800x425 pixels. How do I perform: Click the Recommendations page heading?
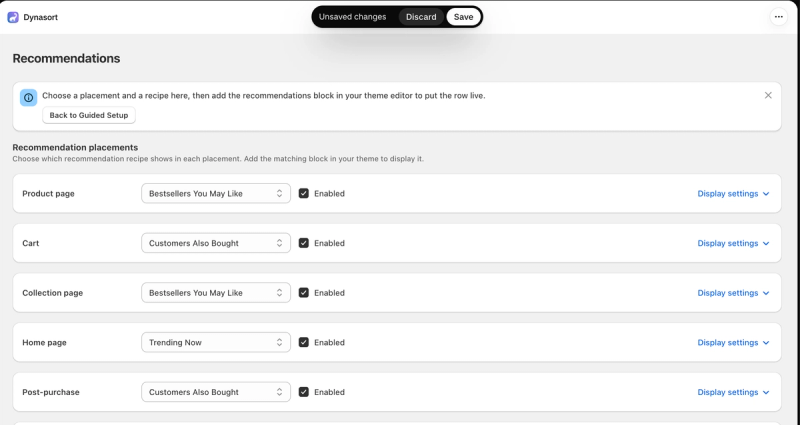66,58
